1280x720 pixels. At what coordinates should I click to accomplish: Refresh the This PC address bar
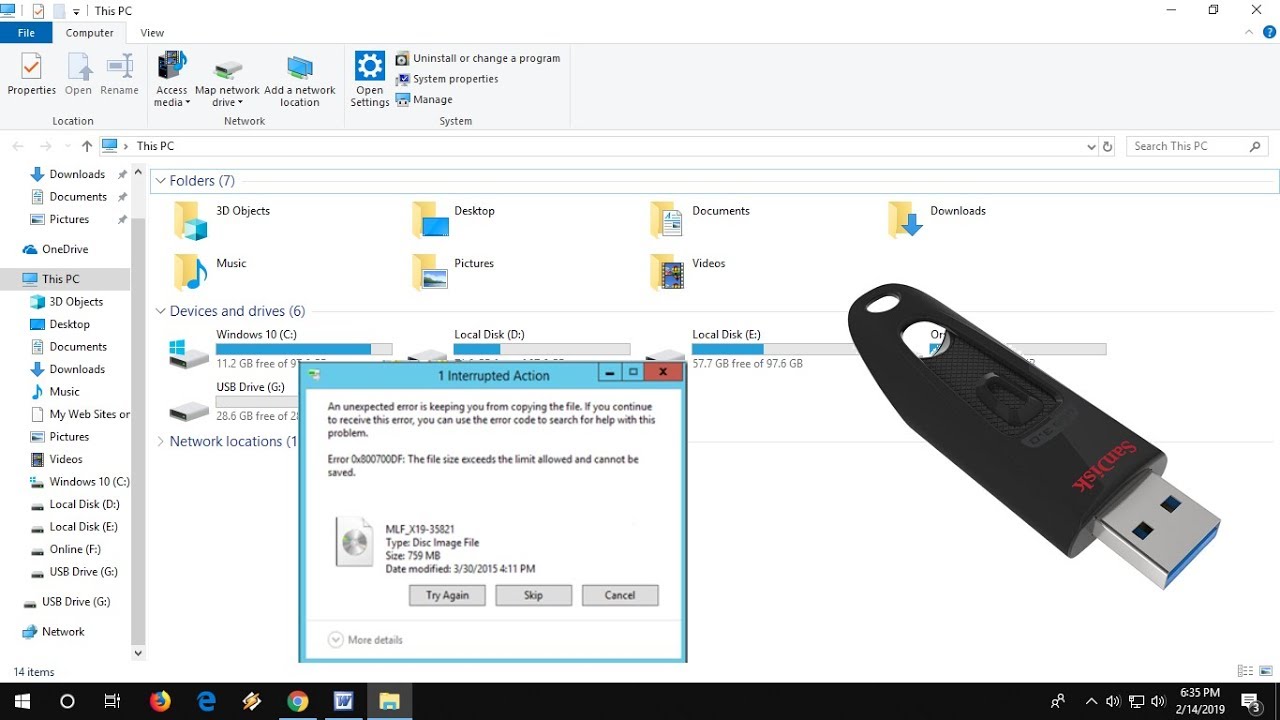[x=1107, y=146]
